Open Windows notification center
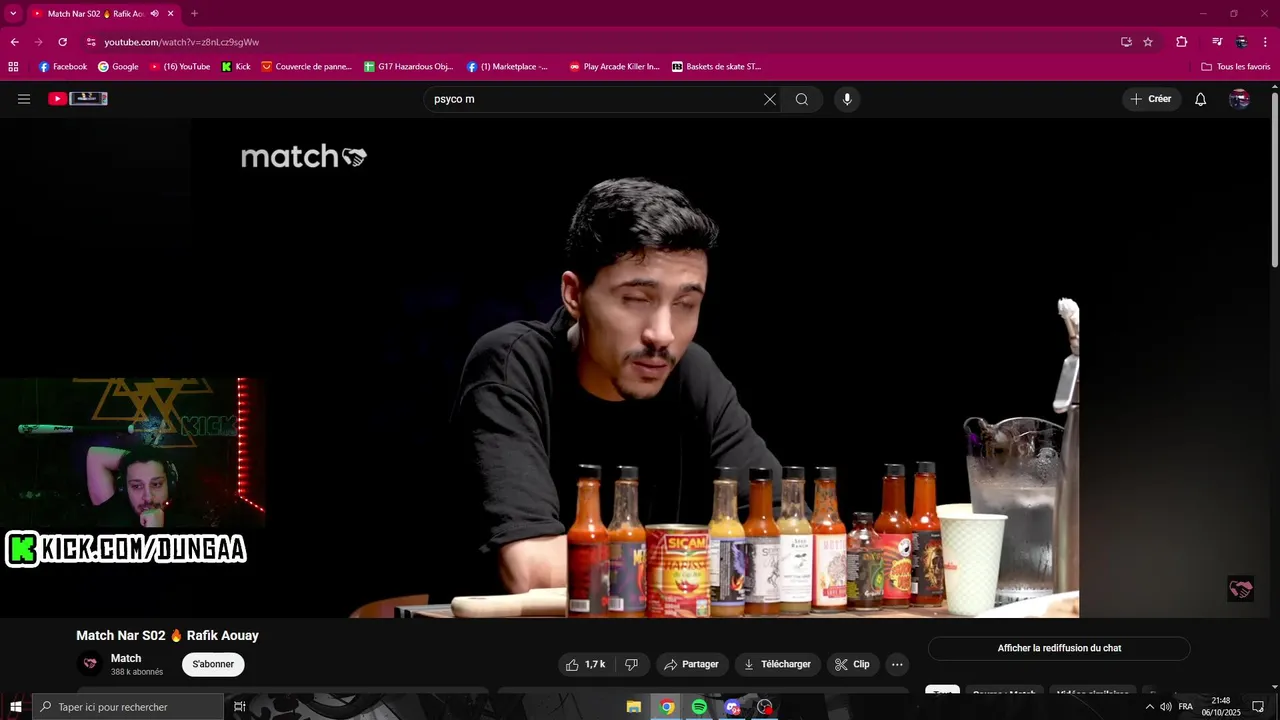The height and width of the screenshot is (720, 1280). click(1258, 707)
